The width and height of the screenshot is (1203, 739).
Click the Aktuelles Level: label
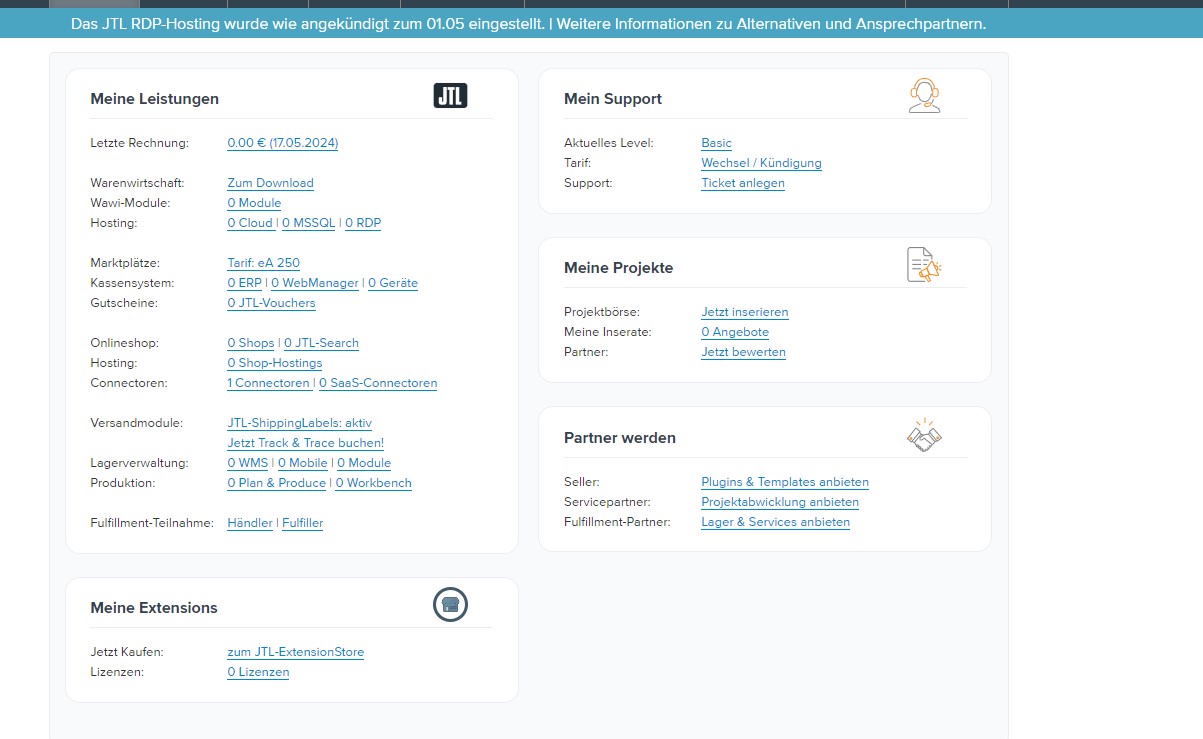pyautogui.click(x=609, y=143)
